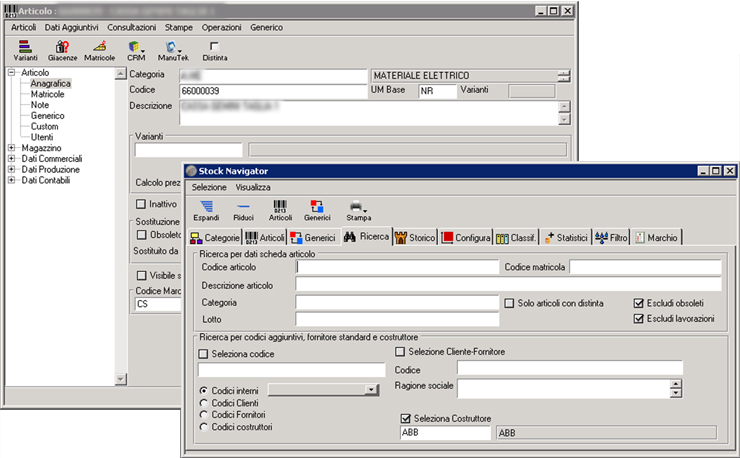Open Giacenze stock tool in Articolo window
Image resolution: width=740 pixels, height=458 pixels.
tap(62, 51)
